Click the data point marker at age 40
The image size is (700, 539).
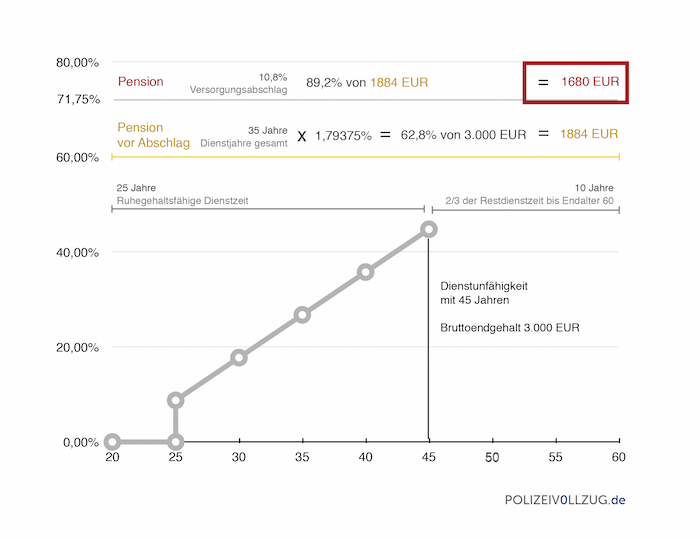tap(366, 272)
